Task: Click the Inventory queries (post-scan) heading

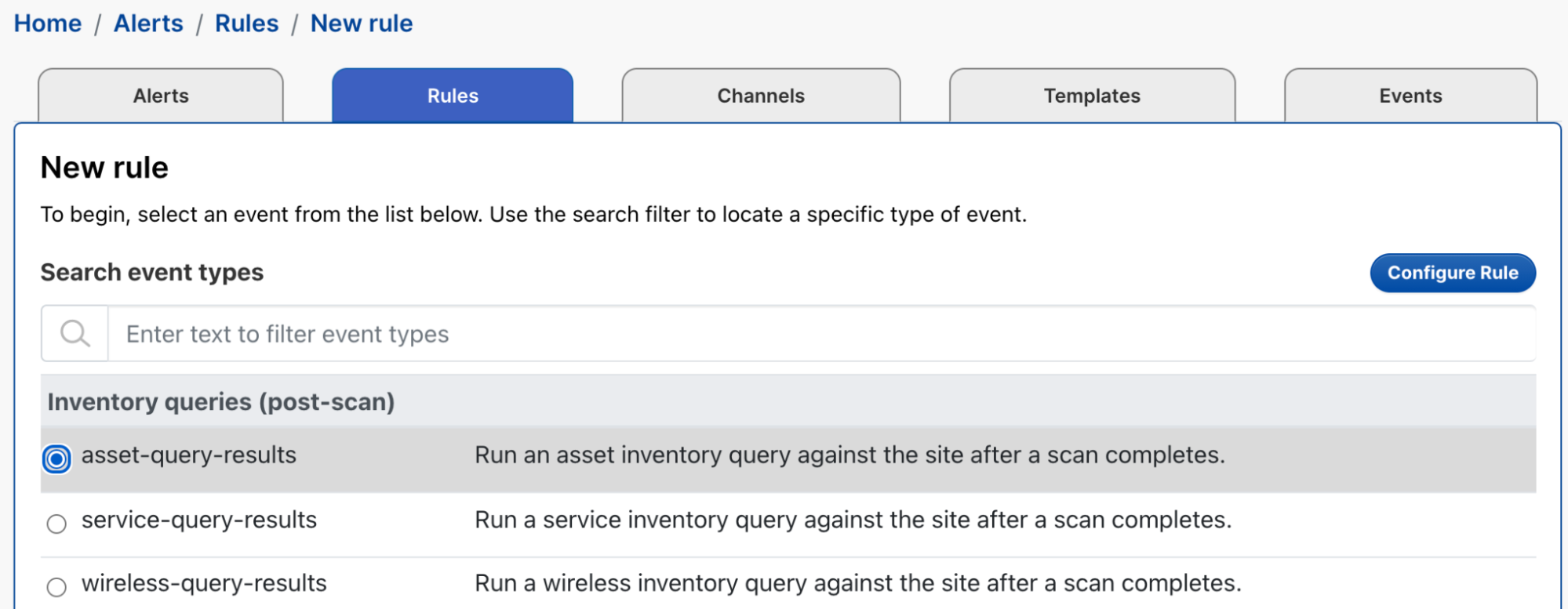Action: point(221,402)
